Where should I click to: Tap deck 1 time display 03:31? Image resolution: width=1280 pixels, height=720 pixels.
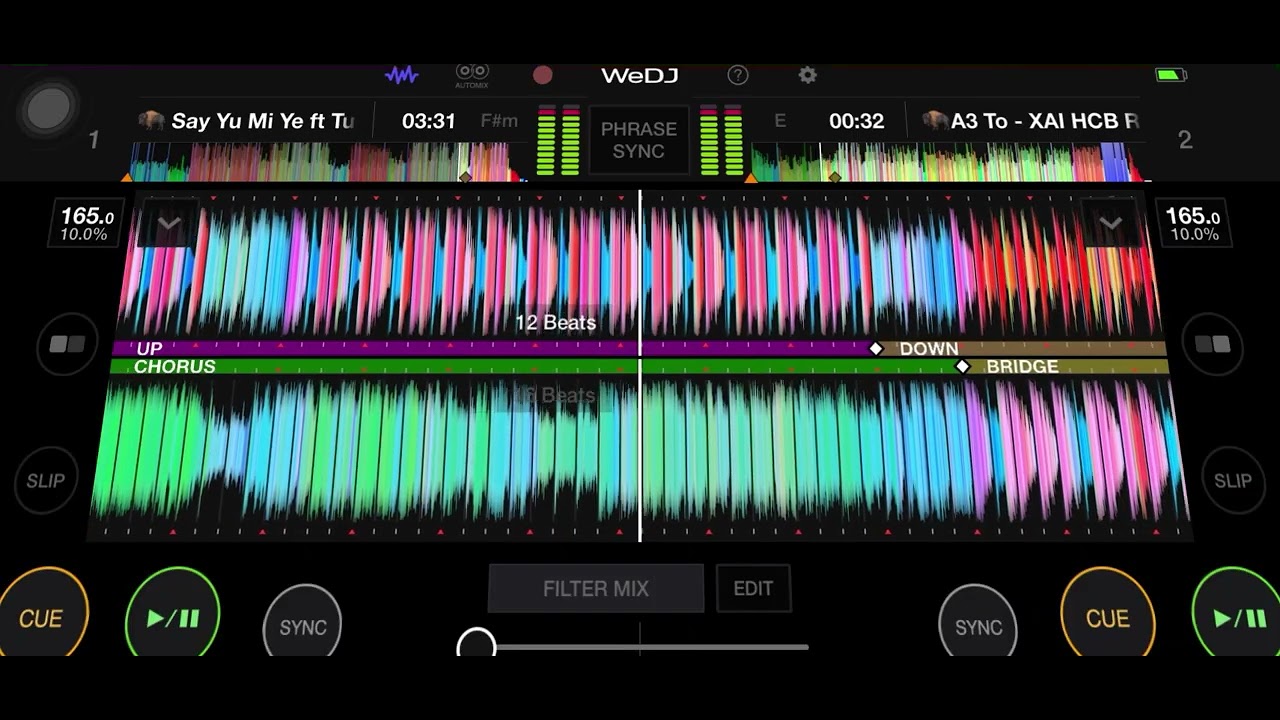click(x=429, y=121)
